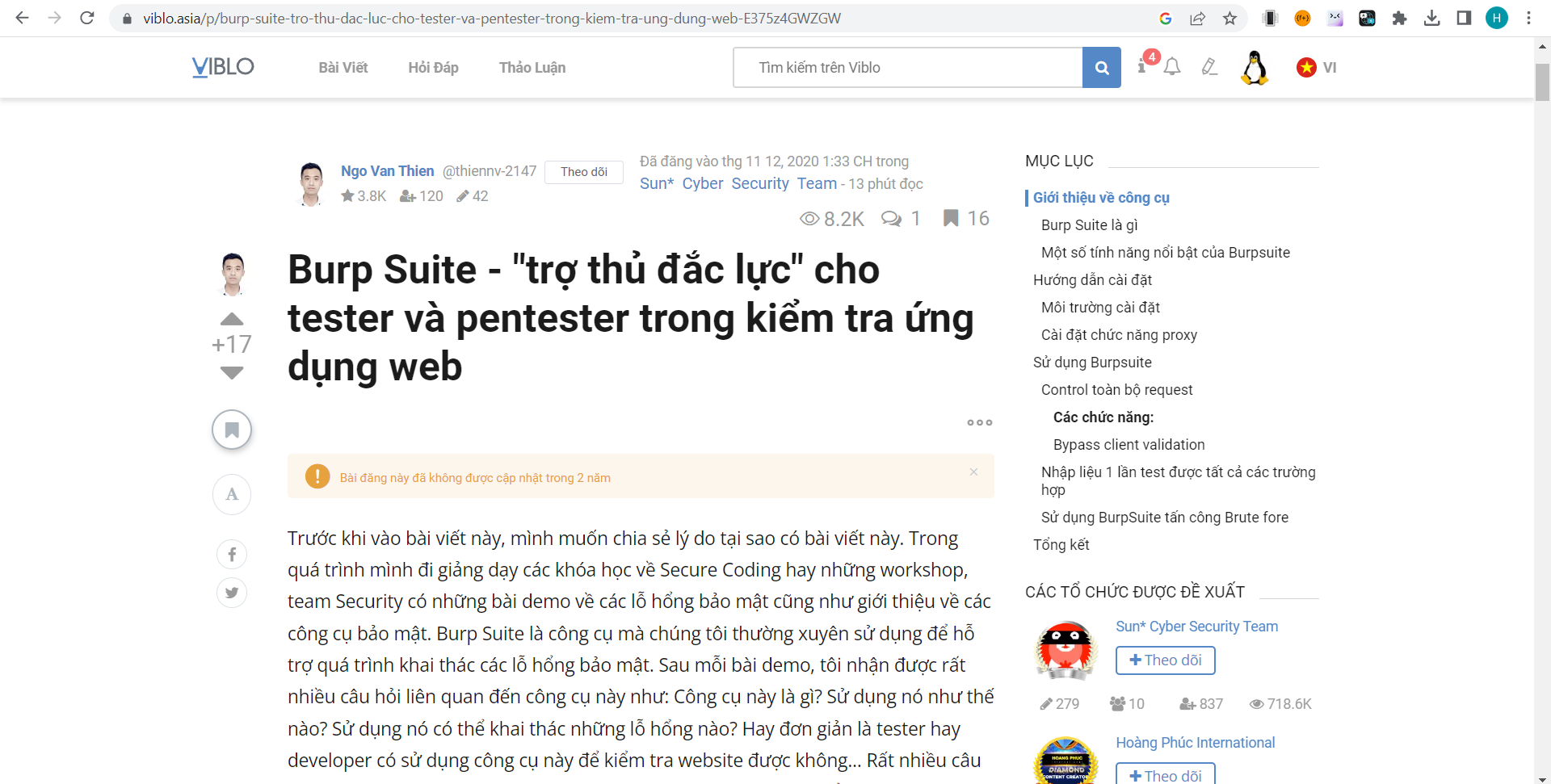Jump to 'Hướng dẫn cài đặt' section
Image resolution: width=1551 pixels, height=784 pixels.
click(1092, 280)
